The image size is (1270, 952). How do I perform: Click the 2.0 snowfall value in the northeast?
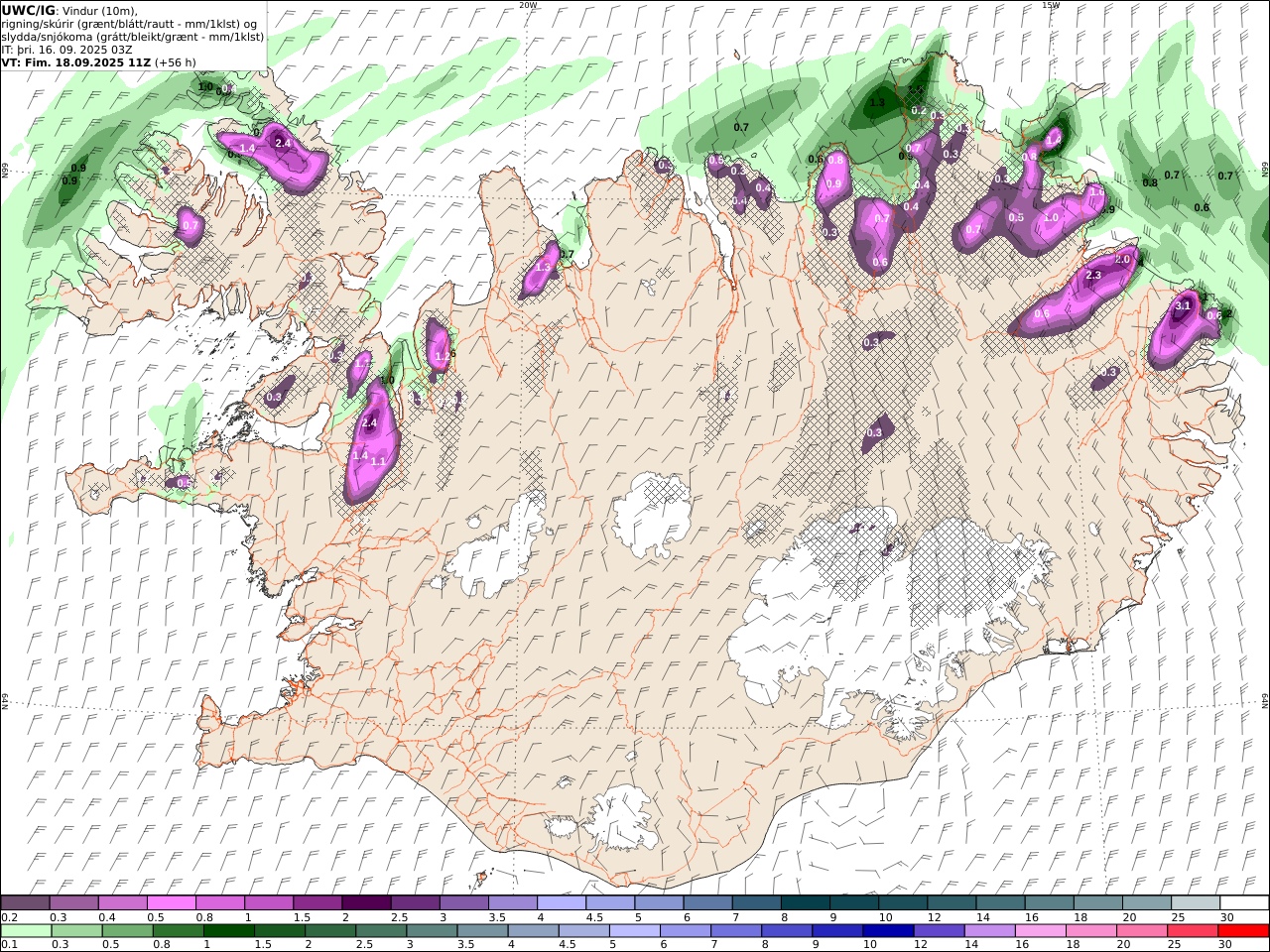click(x=1123, y=259)
